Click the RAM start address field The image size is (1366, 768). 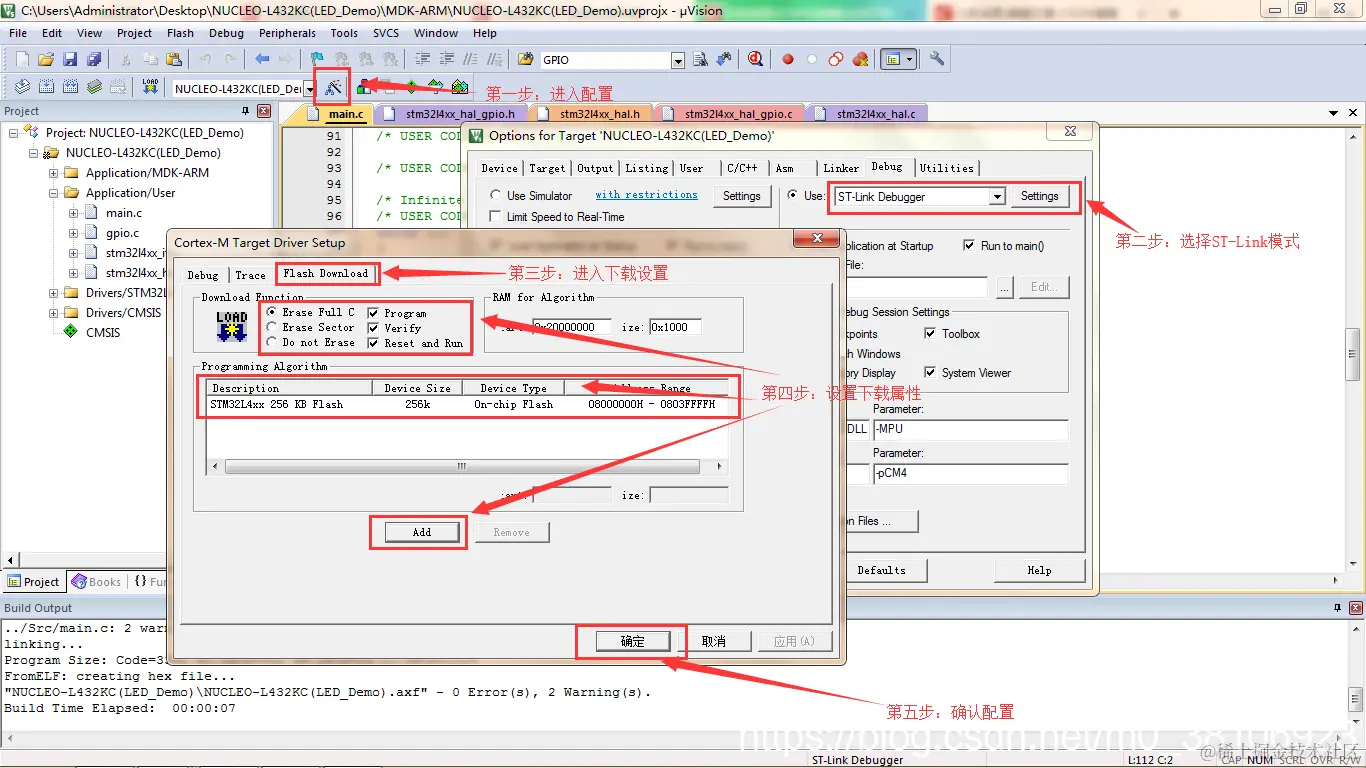click(x=570, y=327)
